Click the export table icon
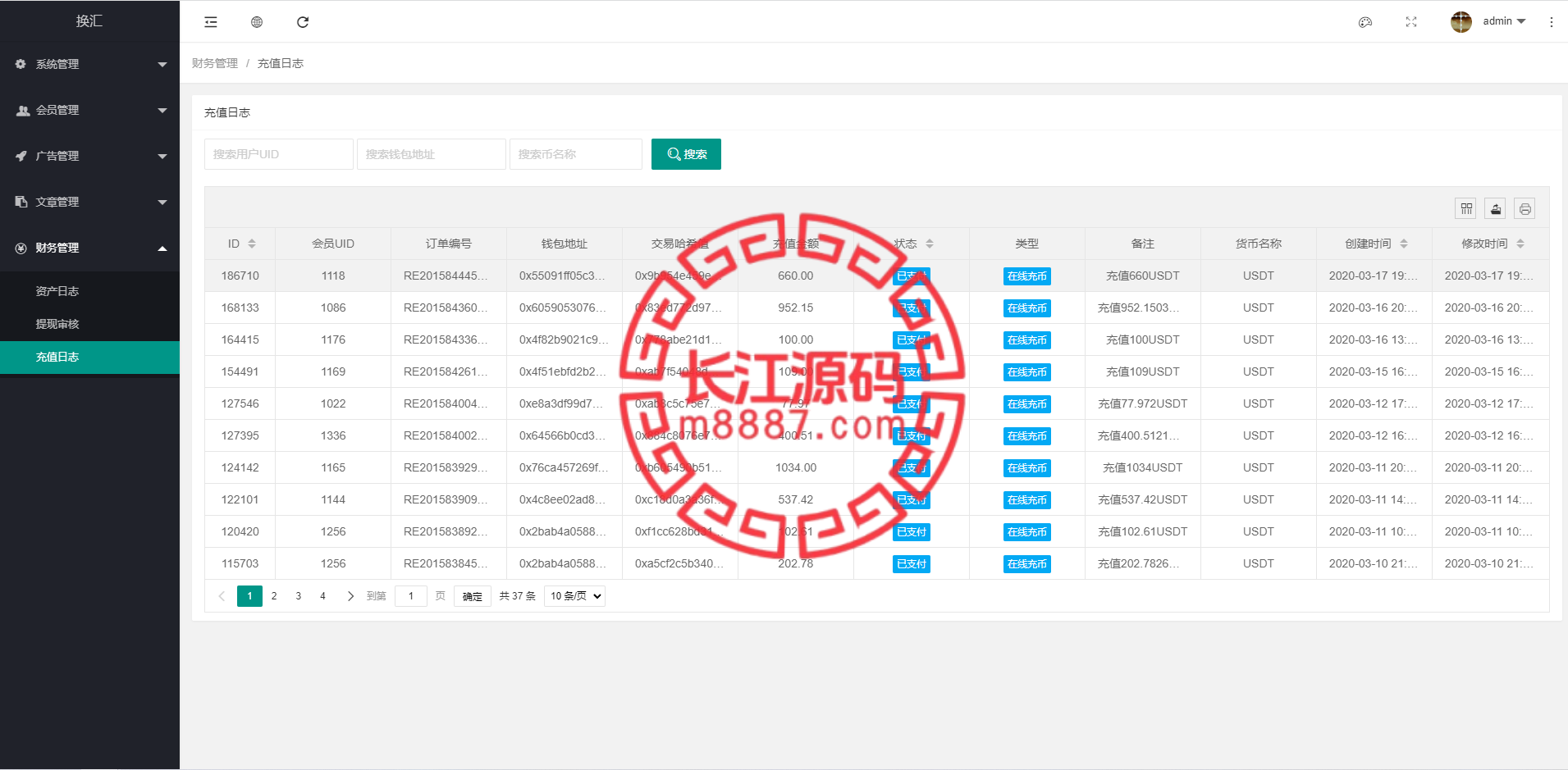Viewport: 1568px width, 770px height. click(1496, 209)
